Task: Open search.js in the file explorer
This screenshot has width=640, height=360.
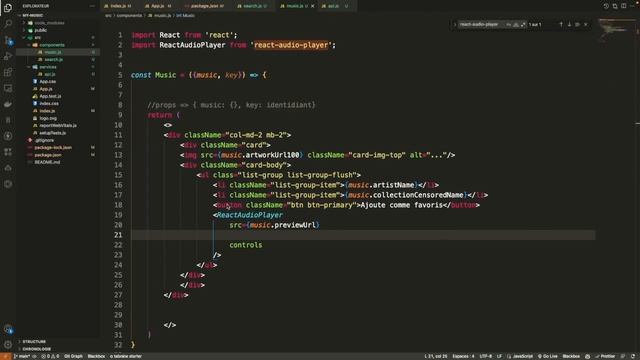Action: tap(57, 60)
